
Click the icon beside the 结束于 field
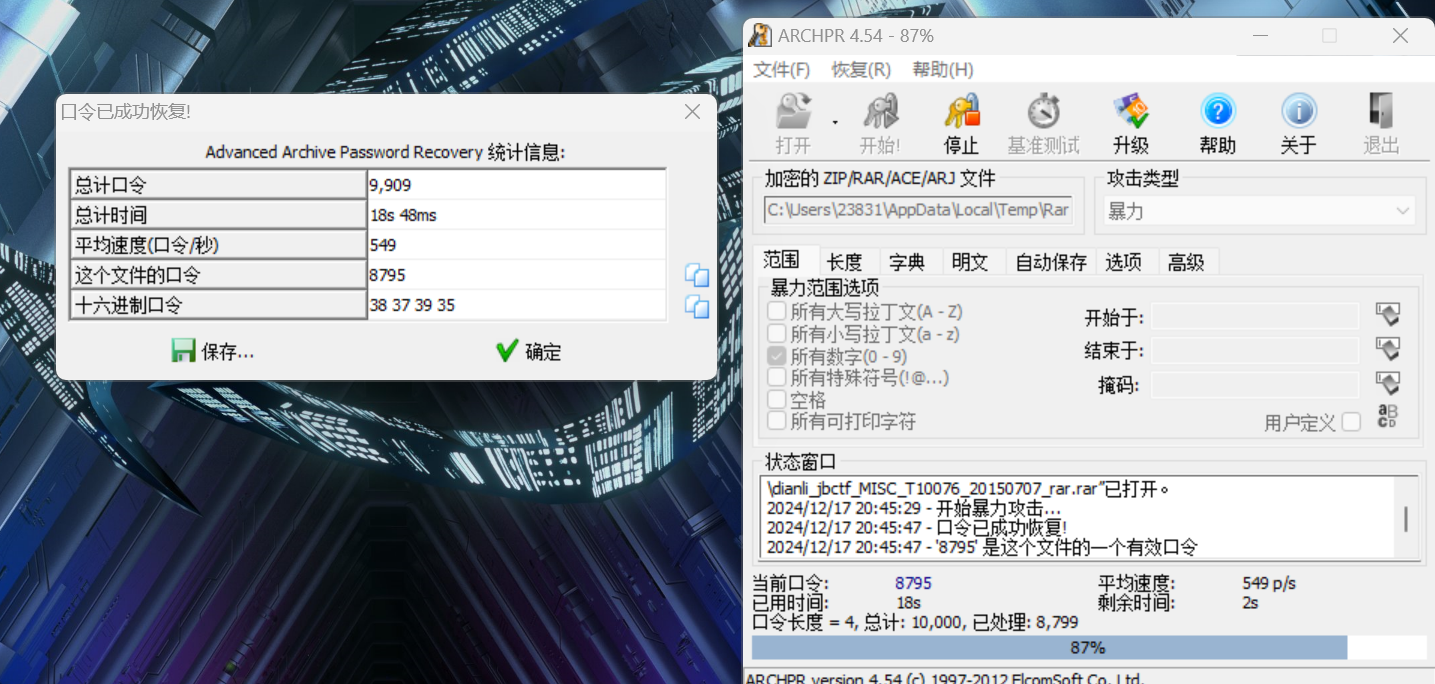click(1387, 349)
